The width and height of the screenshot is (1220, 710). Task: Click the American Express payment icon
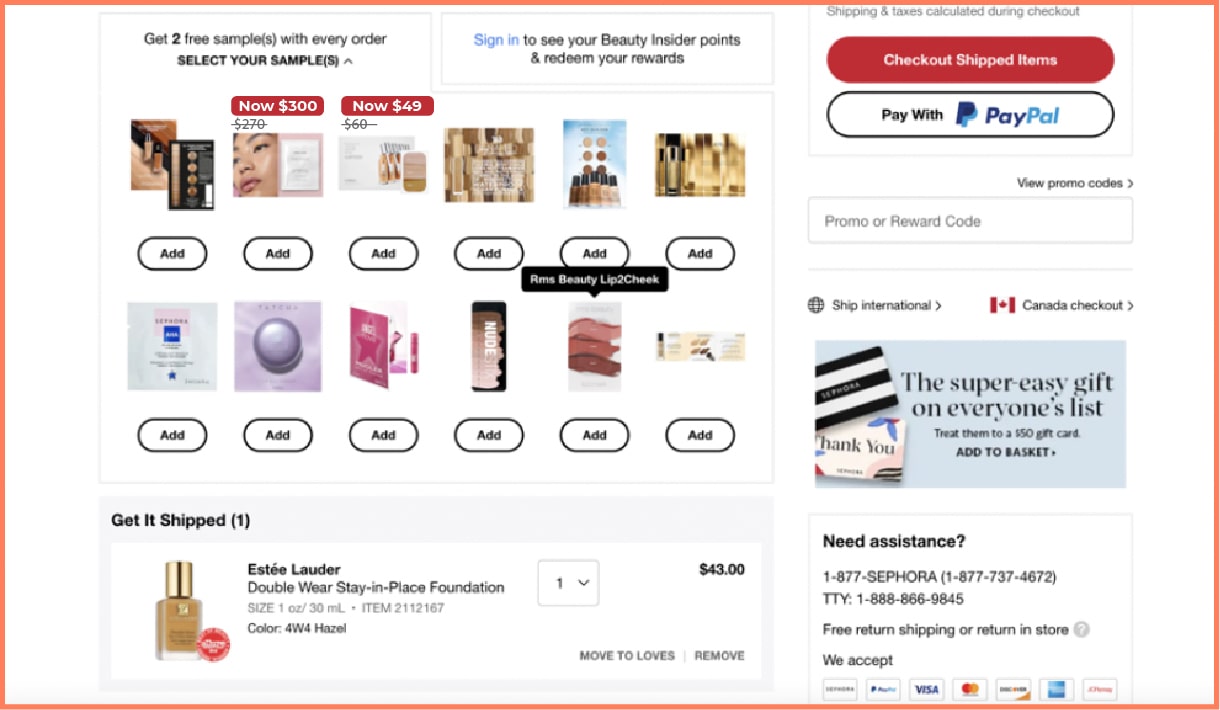1056,689
